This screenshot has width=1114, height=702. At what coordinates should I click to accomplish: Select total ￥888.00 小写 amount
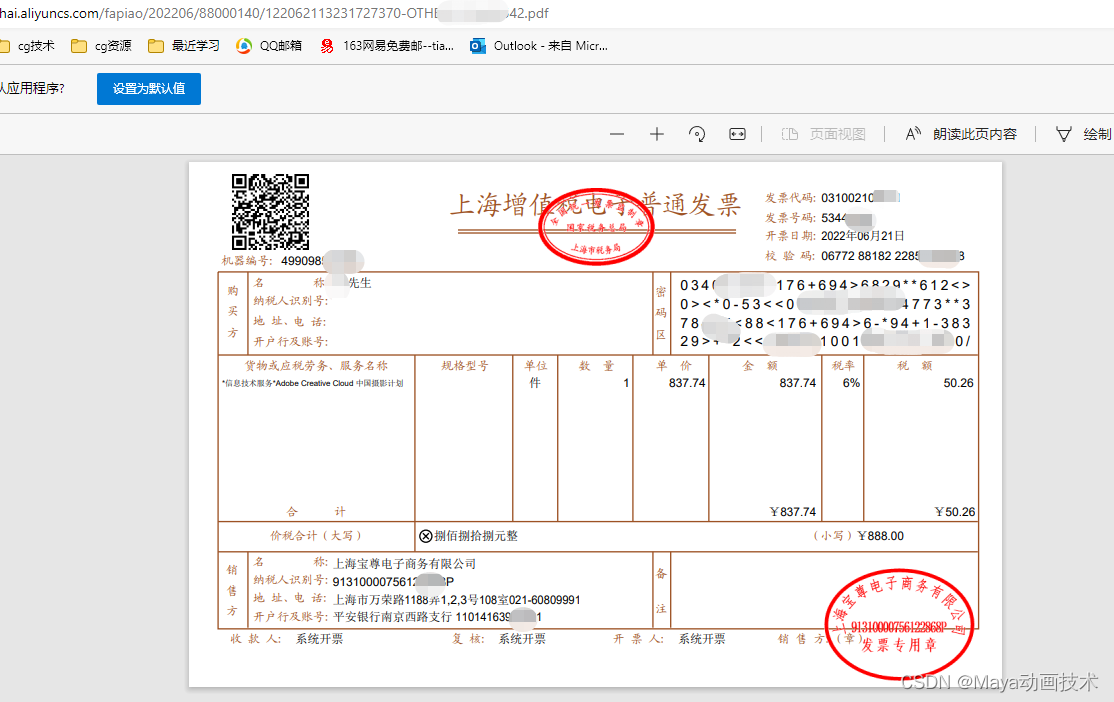click(x=881, y=536)
